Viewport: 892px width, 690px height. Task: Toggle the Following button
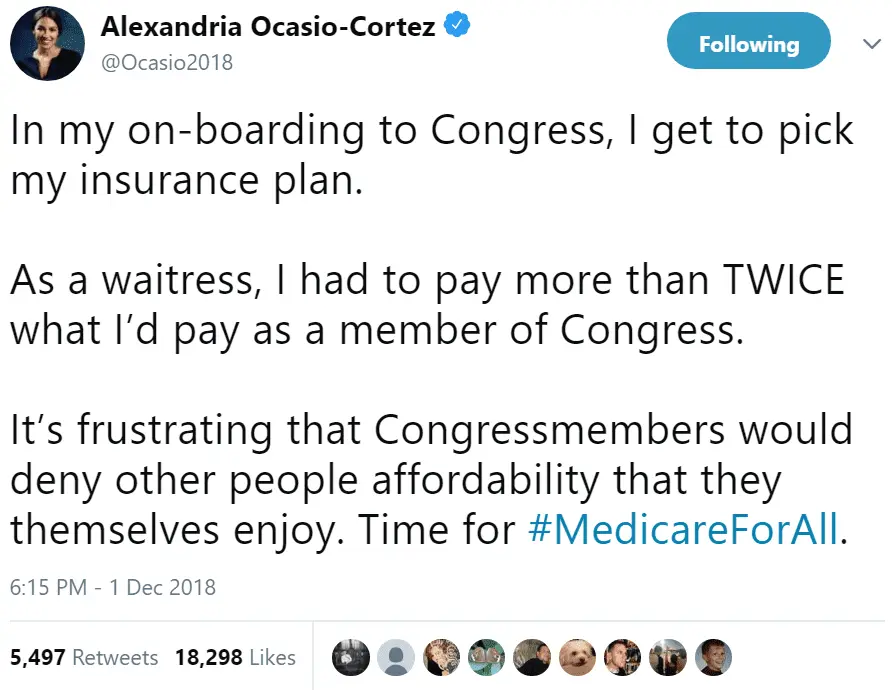tap(748, 44)
